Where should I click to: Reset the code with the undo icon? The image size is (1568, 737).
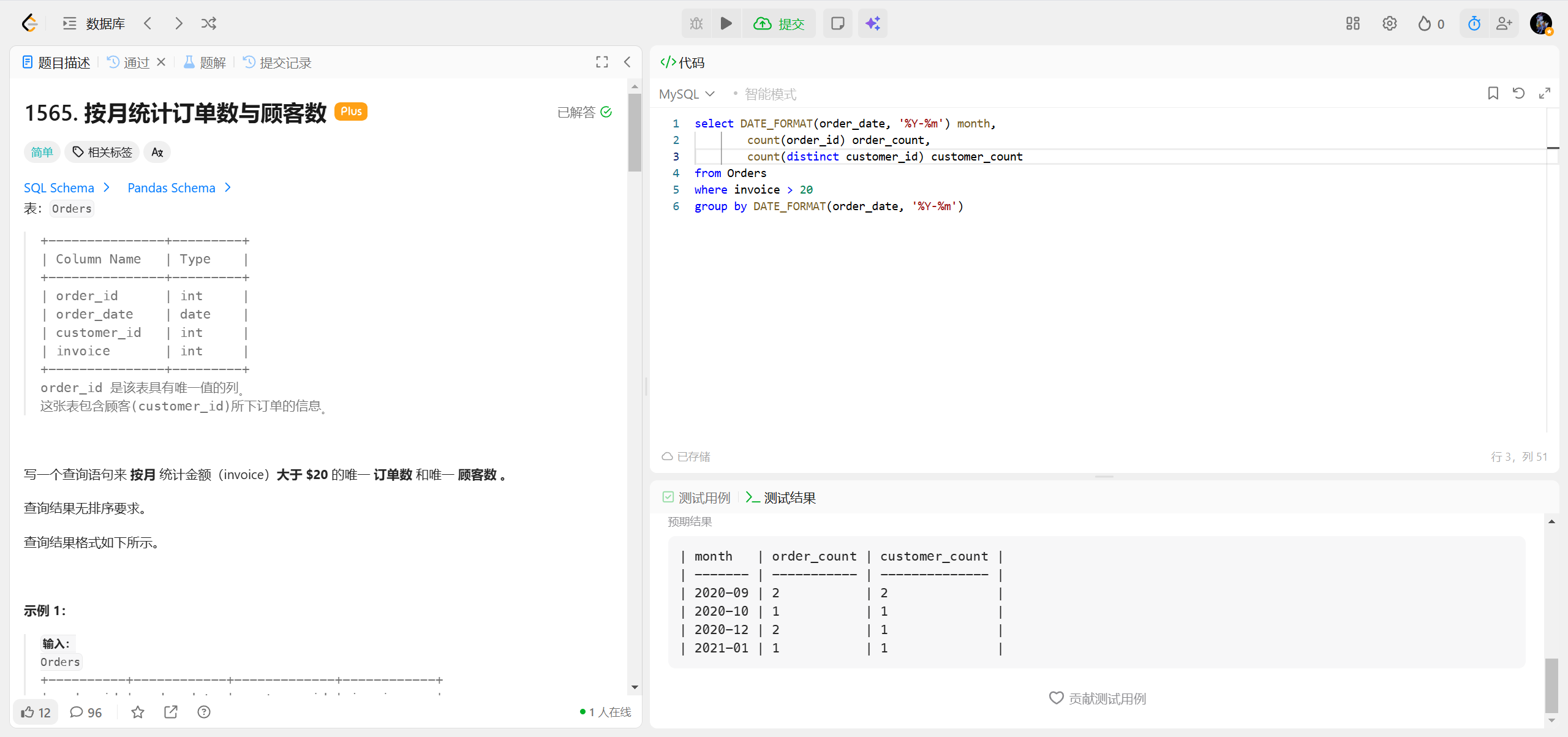1518,93
